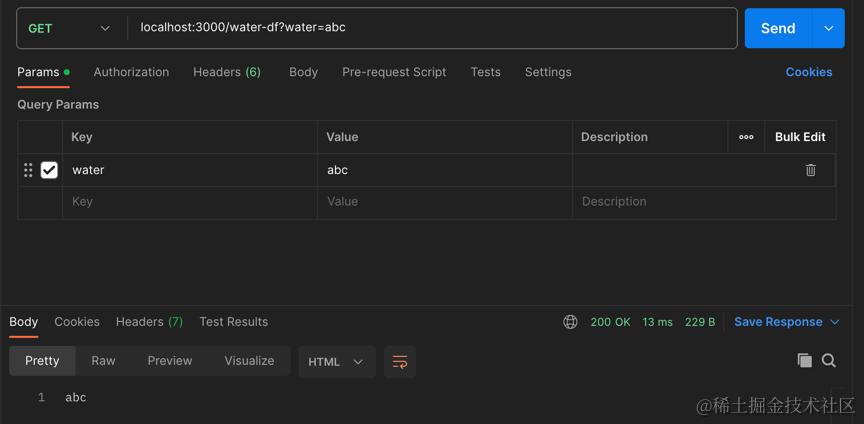Switch to the Authorization tab
864x424 pixels.
[131, 72]
